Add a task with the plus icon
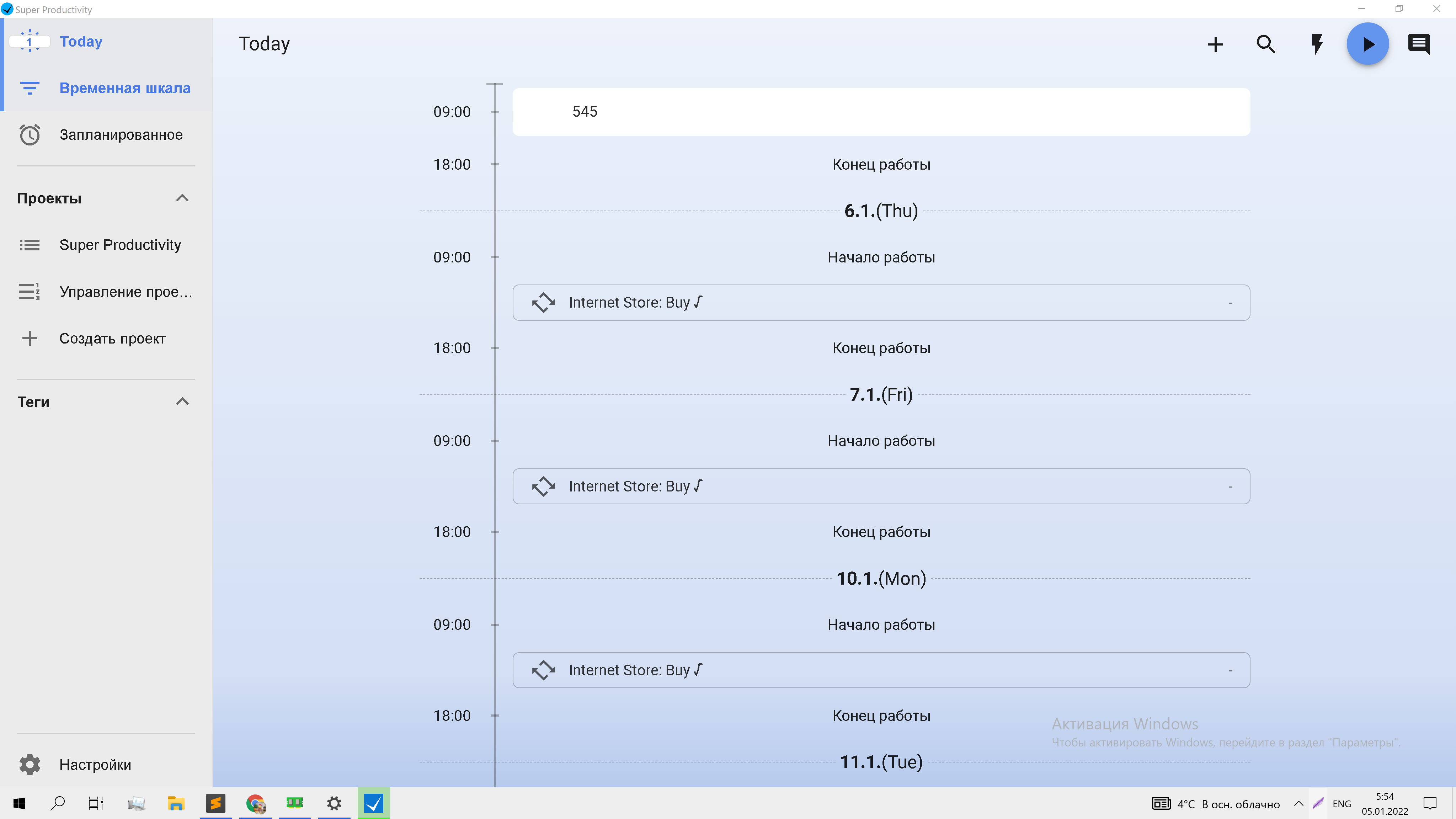Viewport: 1456px width, 819px height. pyautogui.click(x=1215, y=43)
